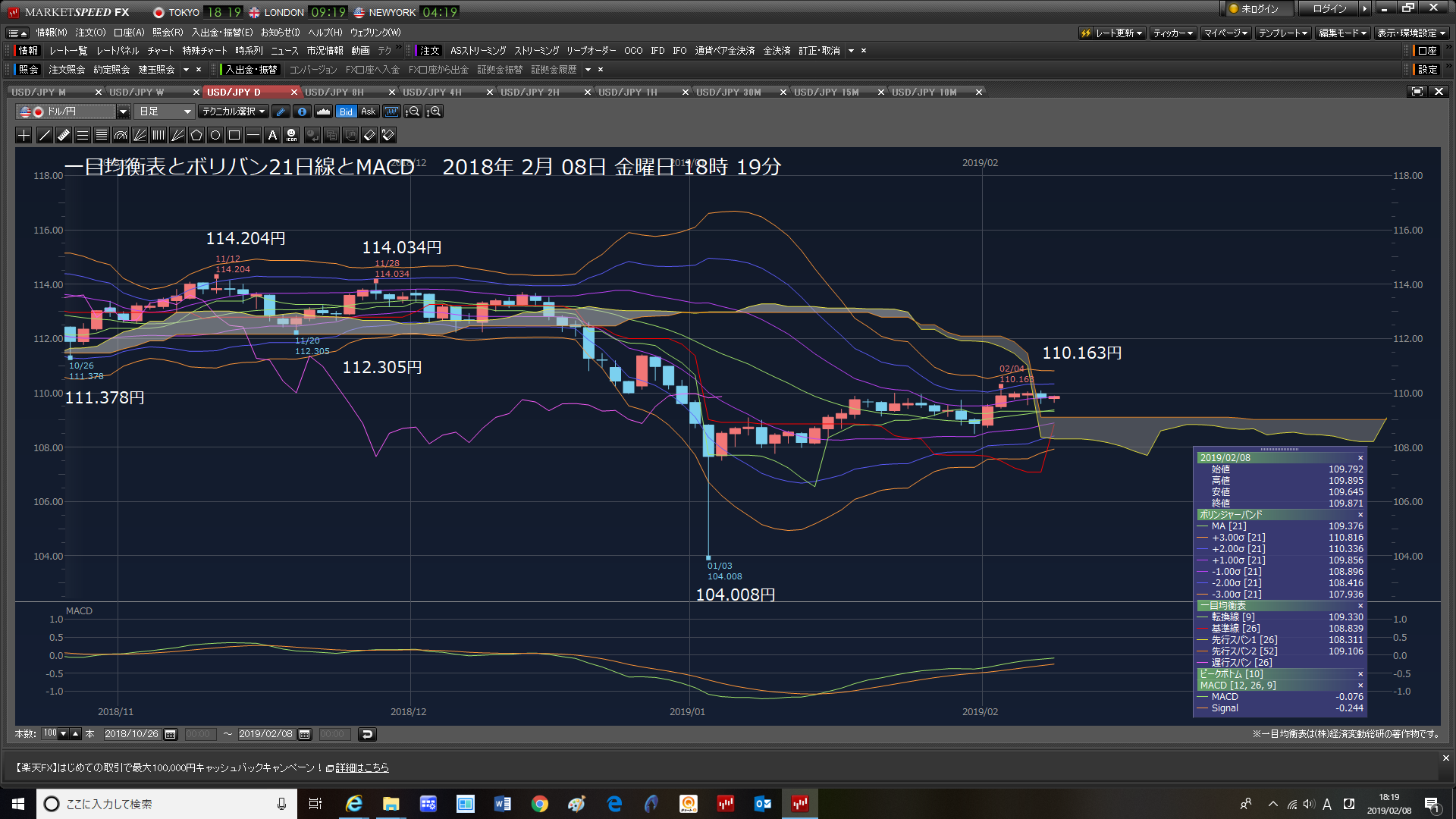Click the start date field 2018/10/26
Screen dimensions: 1456x819
point(132,734)
